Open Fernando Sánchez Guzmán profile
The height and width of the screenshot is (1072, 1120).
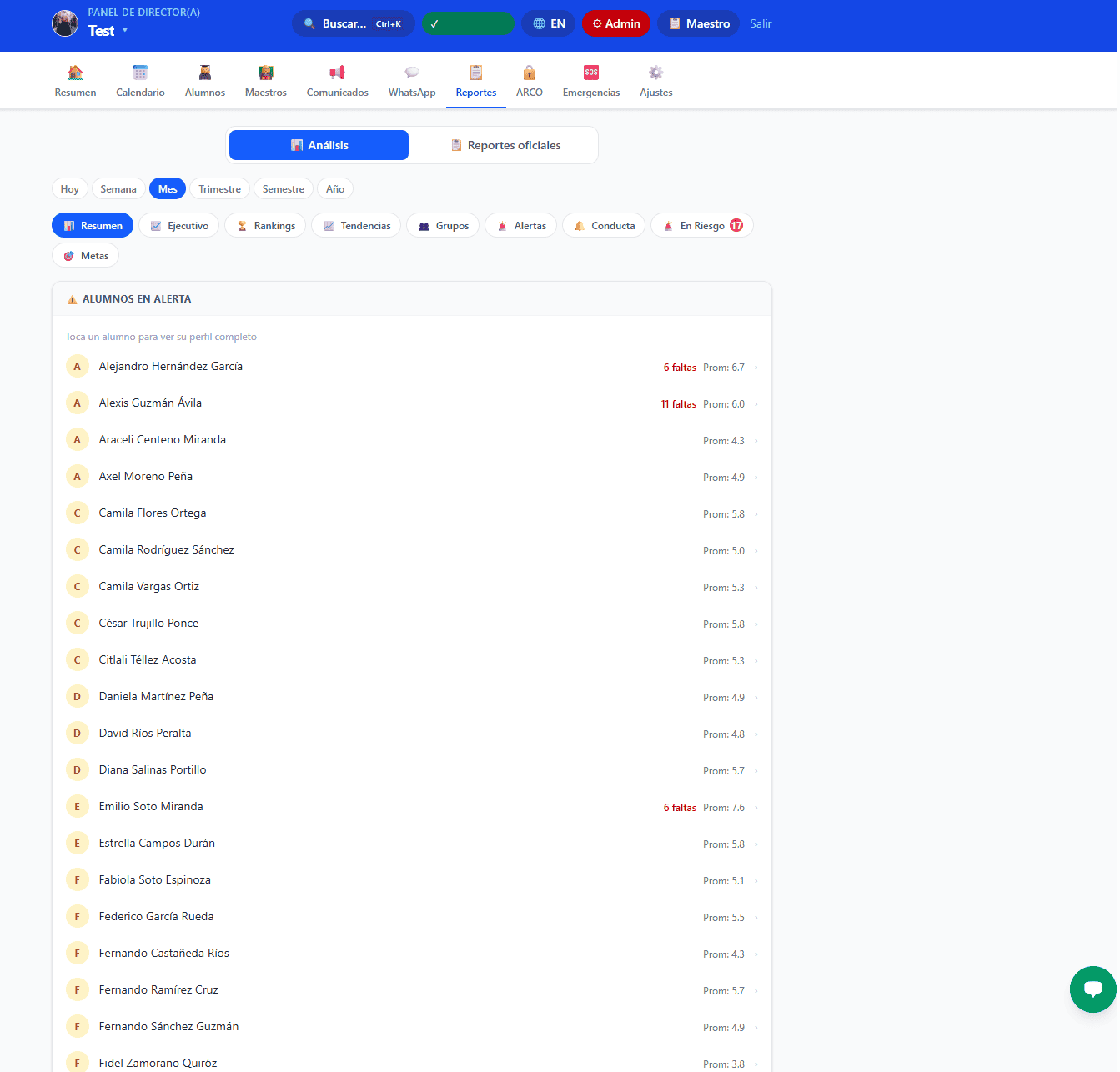pyautogui.click(x=412, y=1027)
